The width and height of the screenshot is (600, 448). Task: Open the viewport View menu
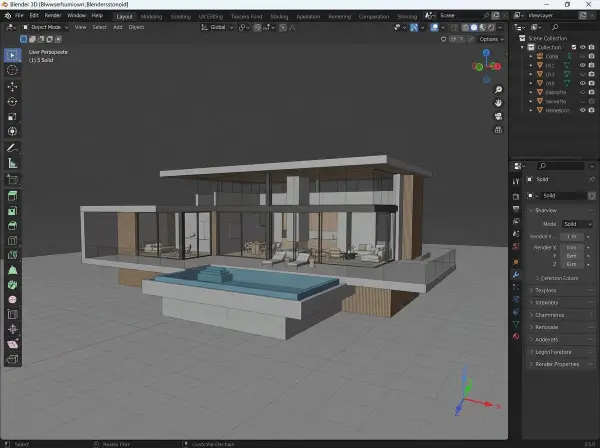point(80,27)
